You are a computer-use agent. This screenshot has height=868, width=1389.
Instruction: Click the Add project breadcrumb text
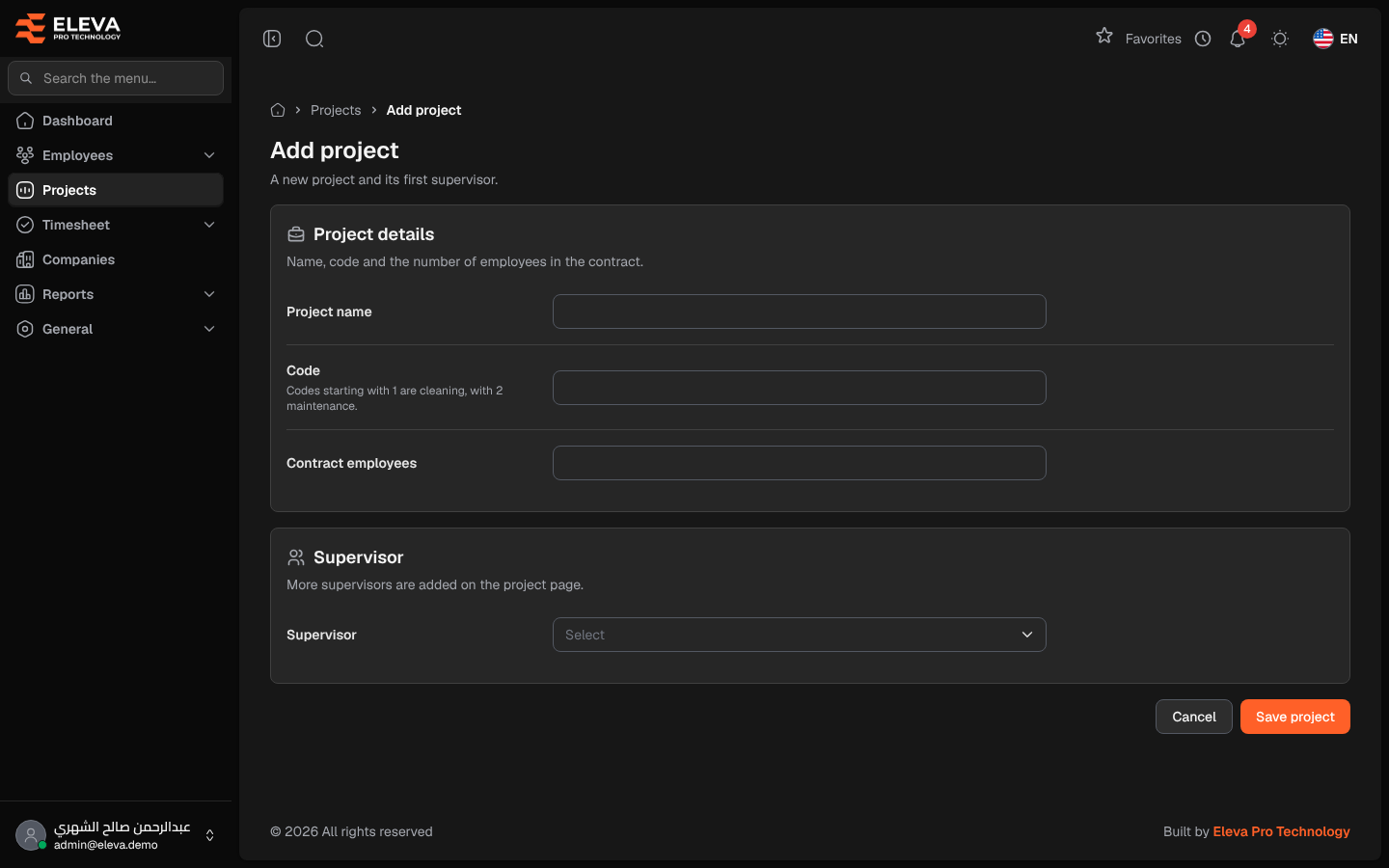(423, 110)
